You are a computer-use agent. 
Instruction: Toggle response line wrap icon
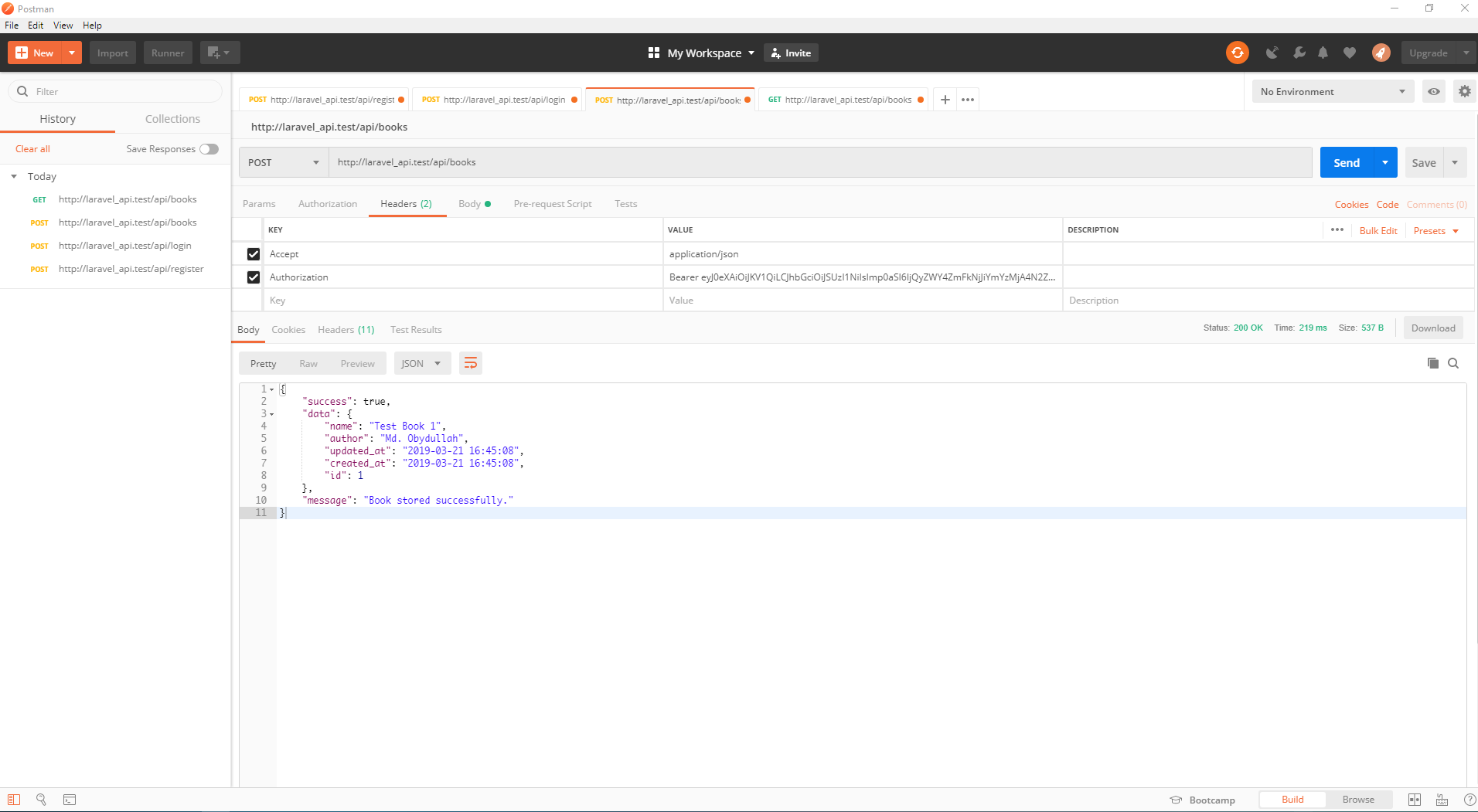click(x=471, y=363)
